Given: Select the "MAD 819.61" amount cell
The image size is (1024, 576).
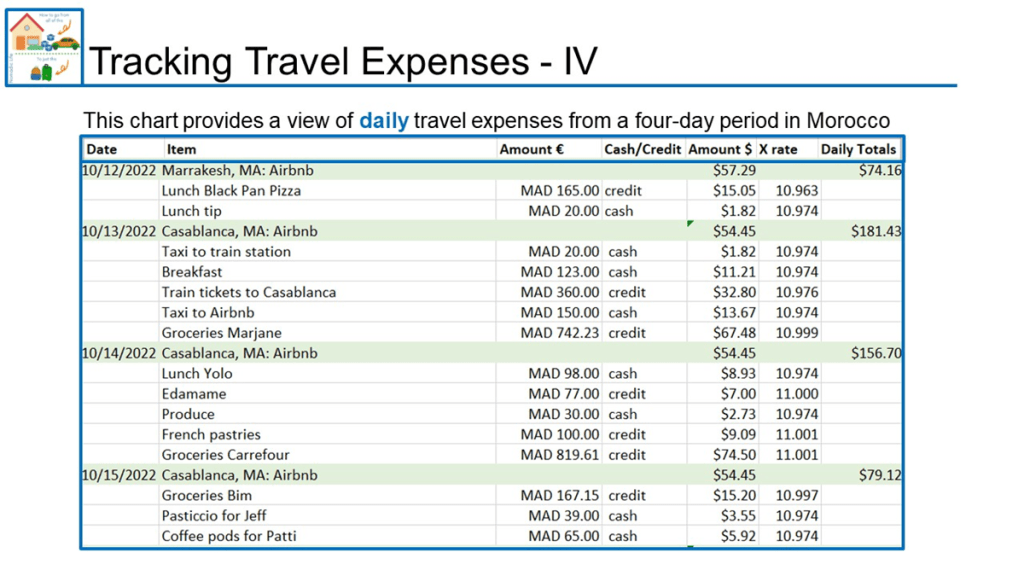Looking at the screenshot, I should point(560,455).
